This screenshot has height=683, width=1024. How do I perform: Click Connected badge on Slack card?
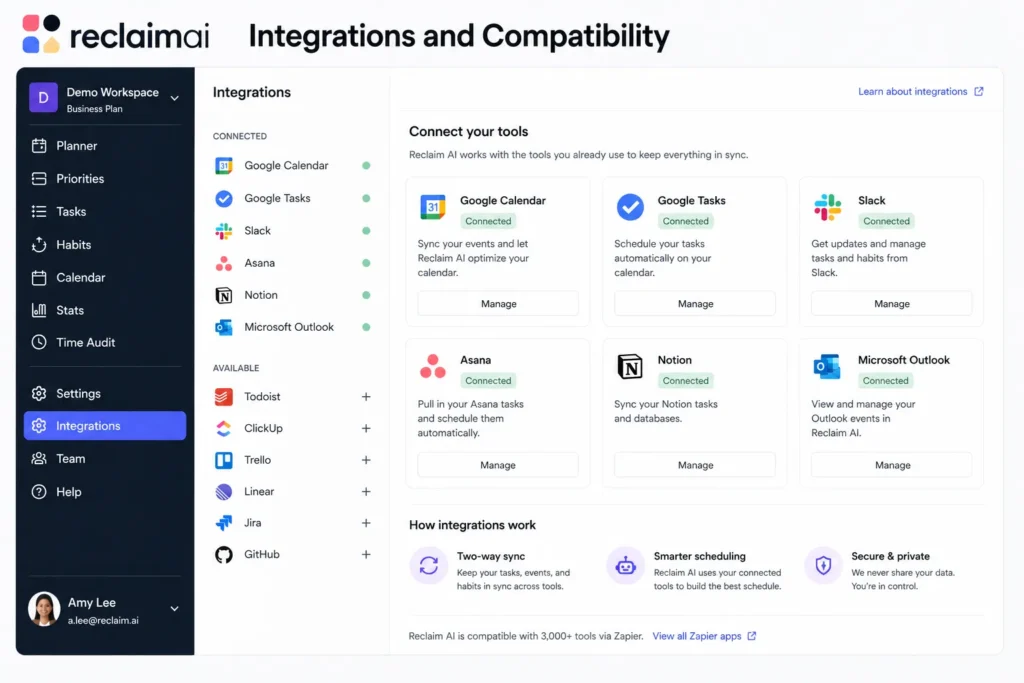click(x=886, y=221)
